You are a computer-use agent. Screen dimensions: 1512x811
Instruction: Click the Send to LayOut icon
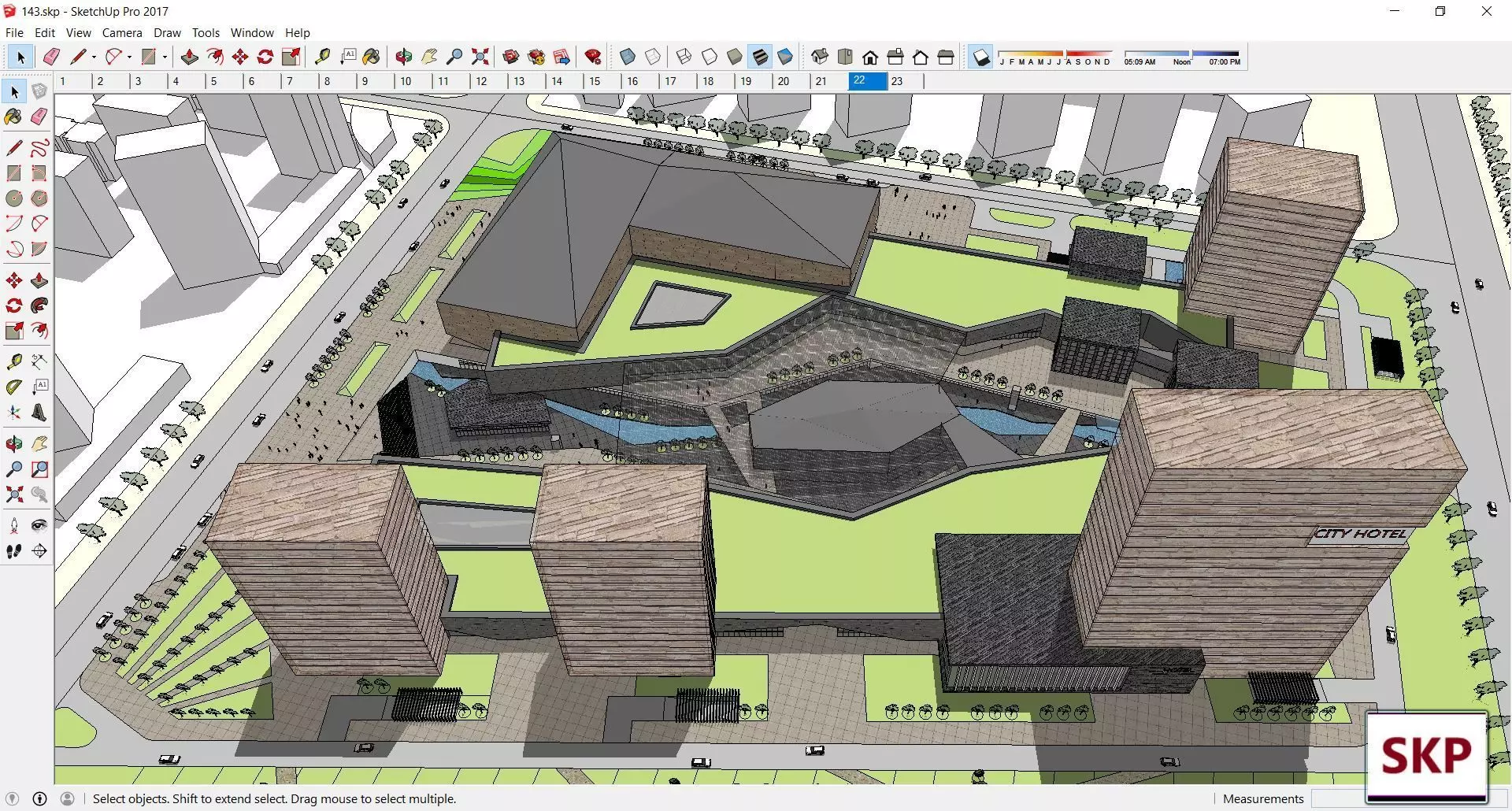click(561, 57)
